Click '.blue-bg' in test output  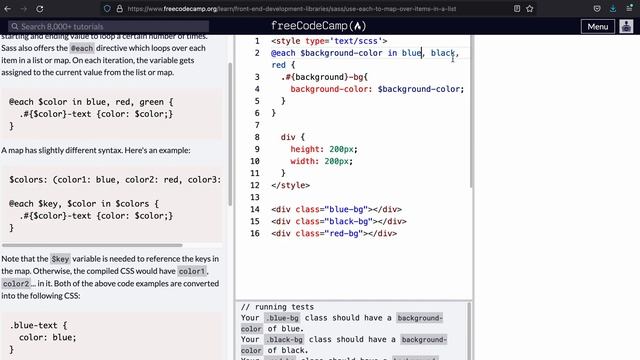pyautogui.click(x=282, y=318)
